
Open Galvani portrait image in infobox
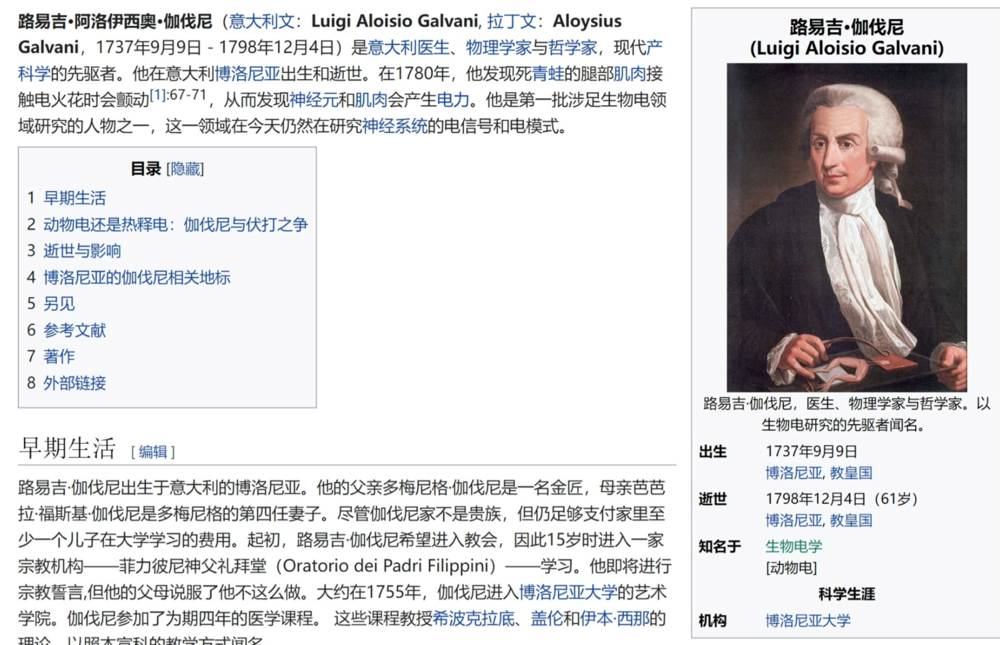click(847, 227)
